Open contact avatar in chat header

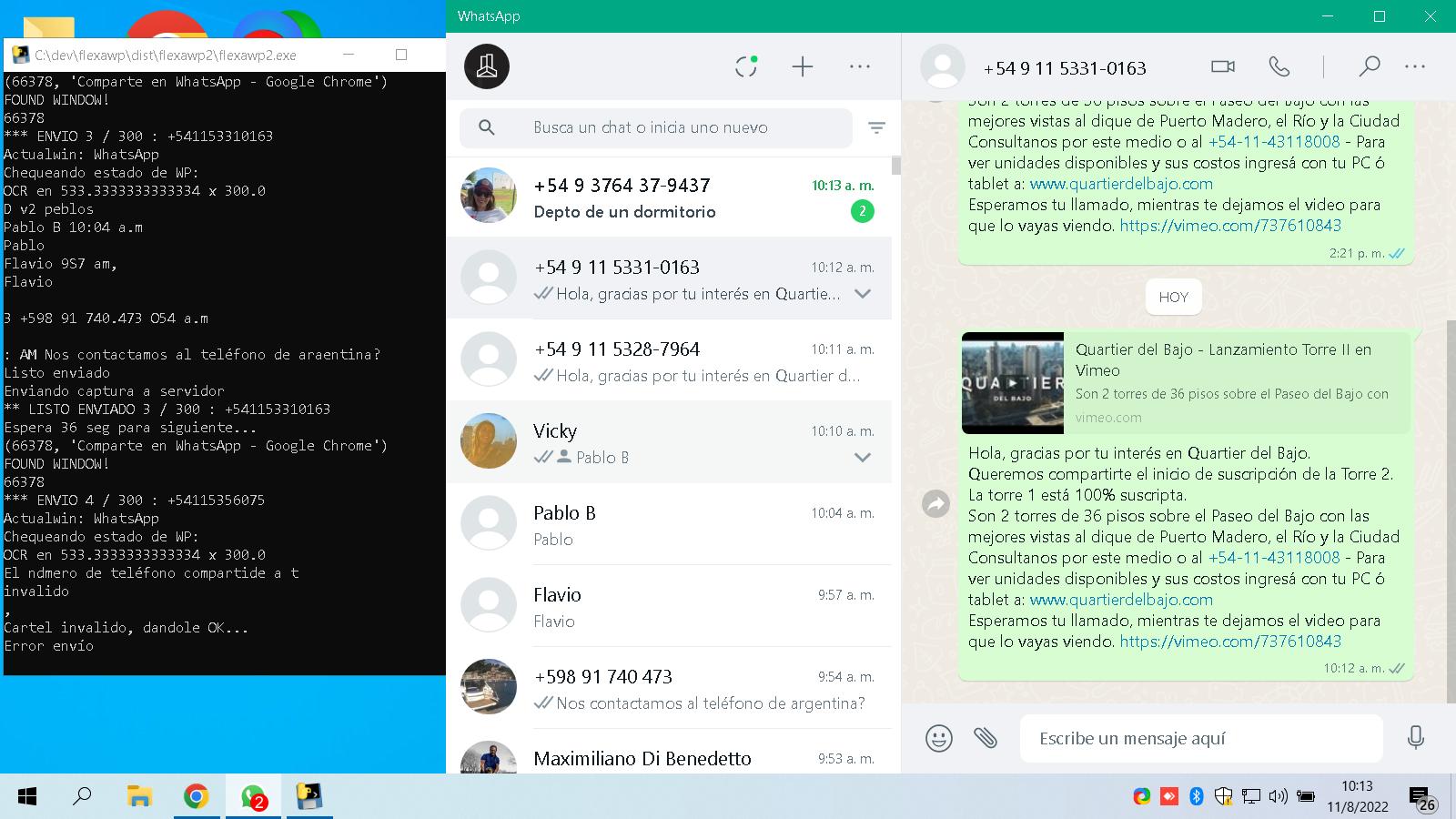click(x=943, y=66)
